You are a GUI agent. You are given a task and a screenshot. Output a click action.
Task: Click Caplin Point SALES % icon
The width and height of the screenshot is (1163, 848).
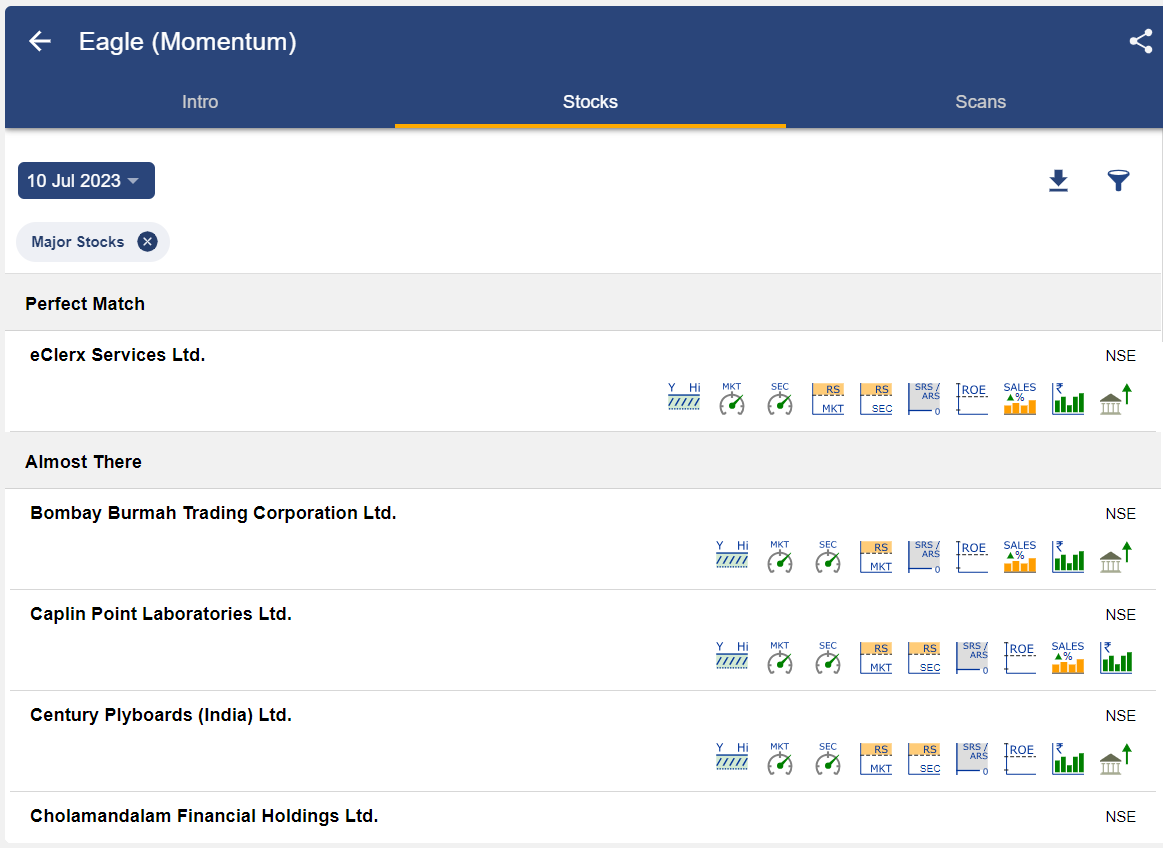pos(1068,657)
